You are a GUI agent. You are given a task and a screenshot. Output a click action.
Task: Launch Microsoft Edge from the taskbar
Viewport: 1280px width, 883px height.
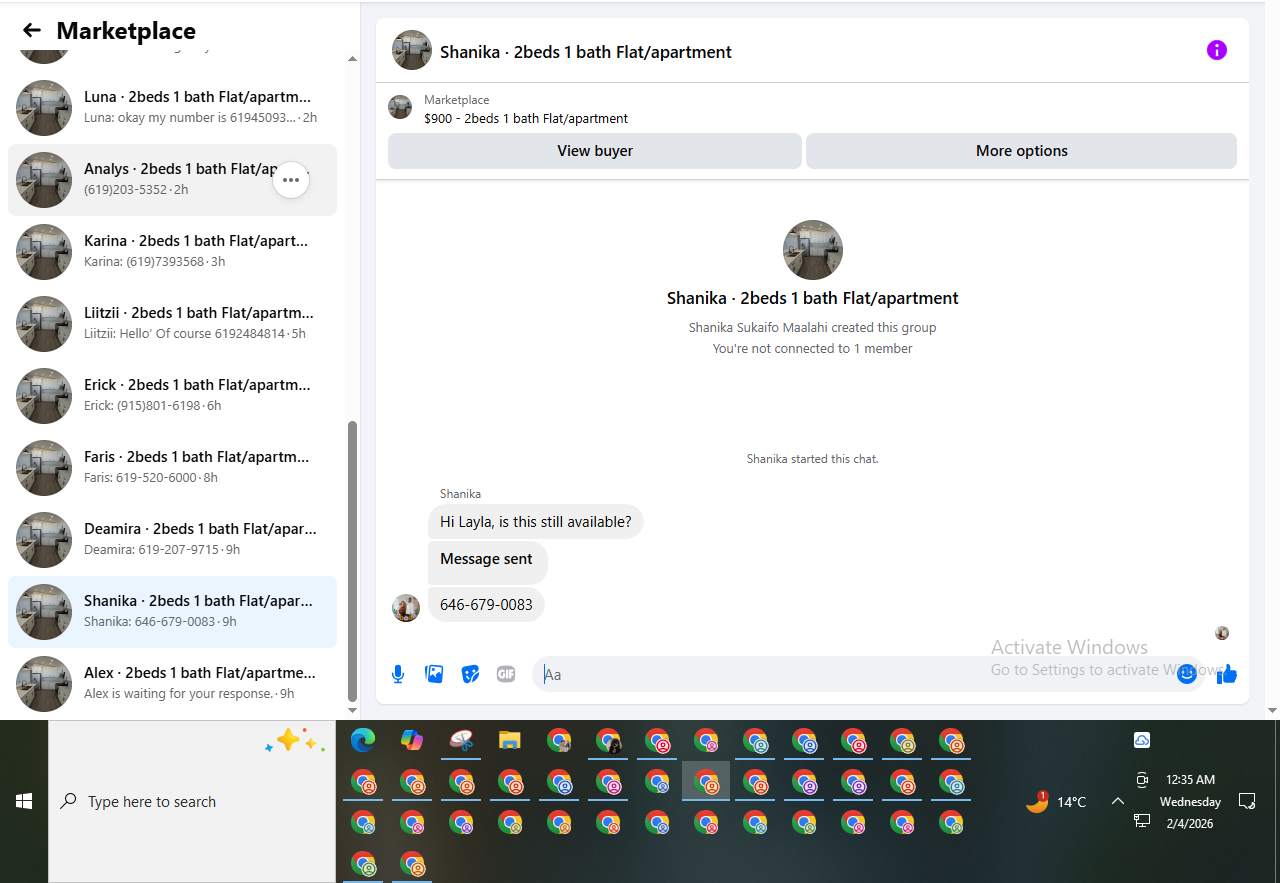coord(363,740)
